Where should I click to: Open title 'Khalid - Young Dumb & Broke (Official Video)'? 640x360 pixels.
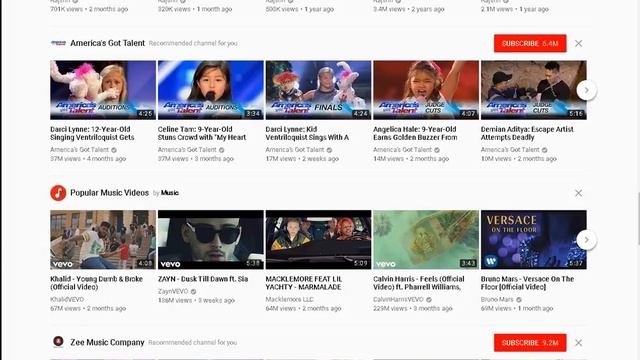pos(96,283)
